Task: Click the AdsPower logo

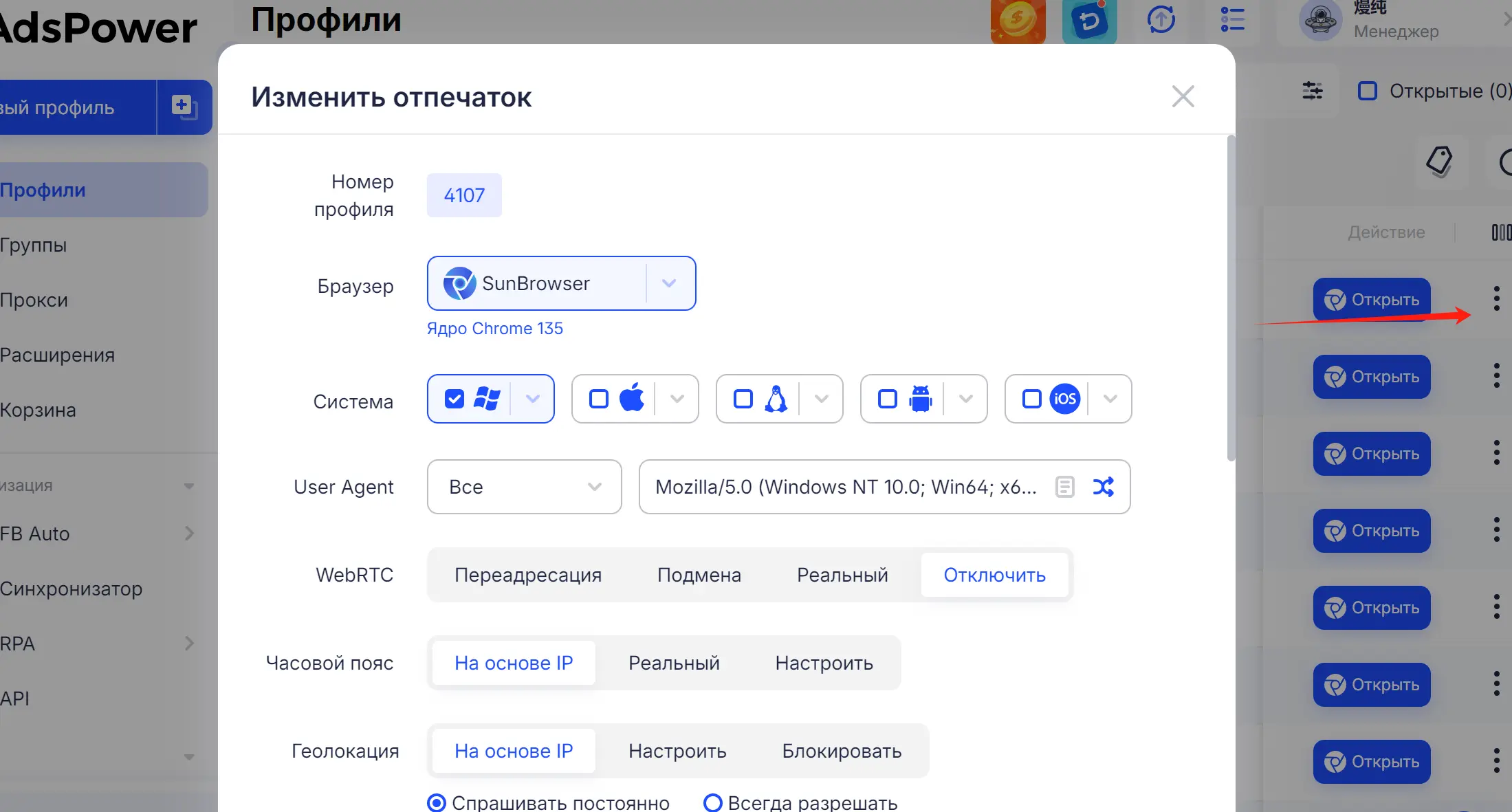Action: tap(98, 28)
